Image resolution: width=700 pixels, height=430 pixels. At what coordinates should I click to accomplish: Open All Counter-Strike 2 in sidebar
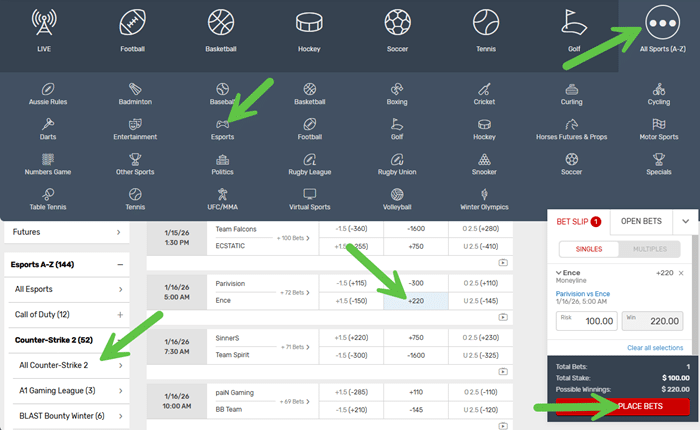67,365
